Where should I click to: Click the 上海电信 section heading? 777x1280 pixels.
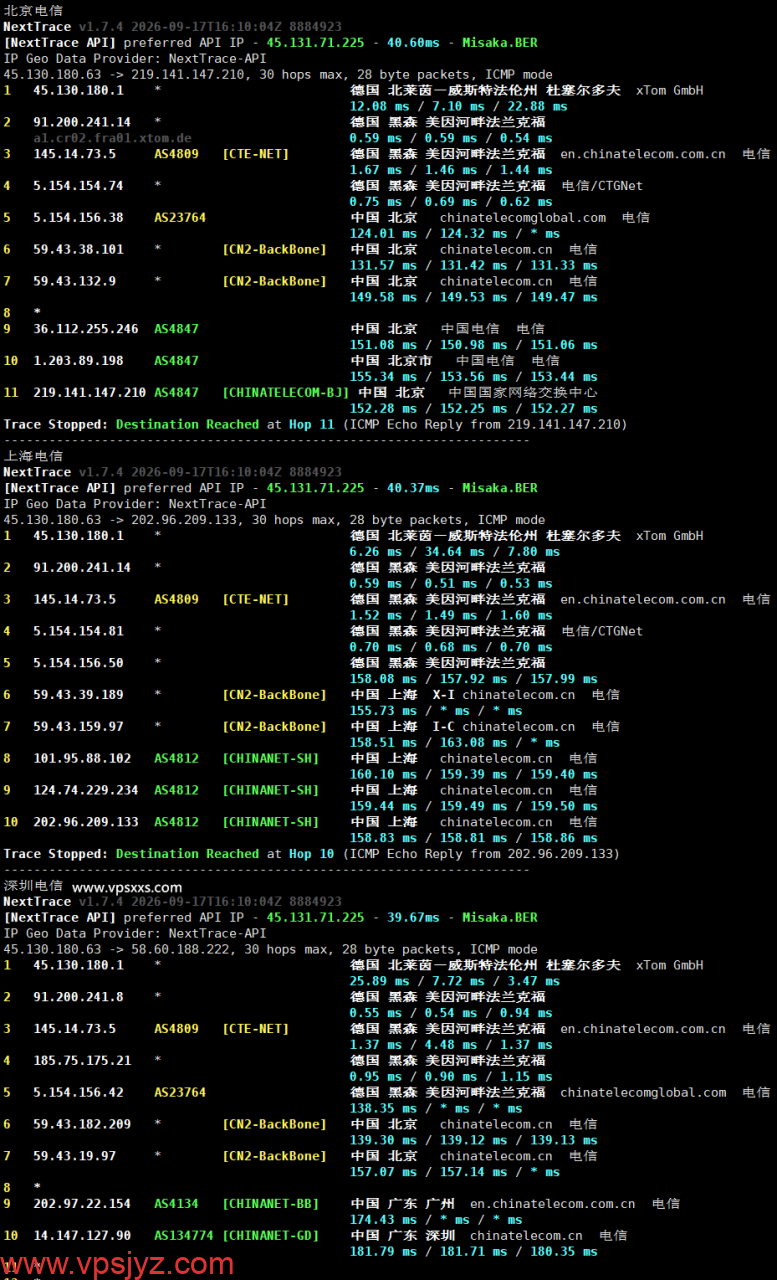pyautogui.click(x=33, y=456)
